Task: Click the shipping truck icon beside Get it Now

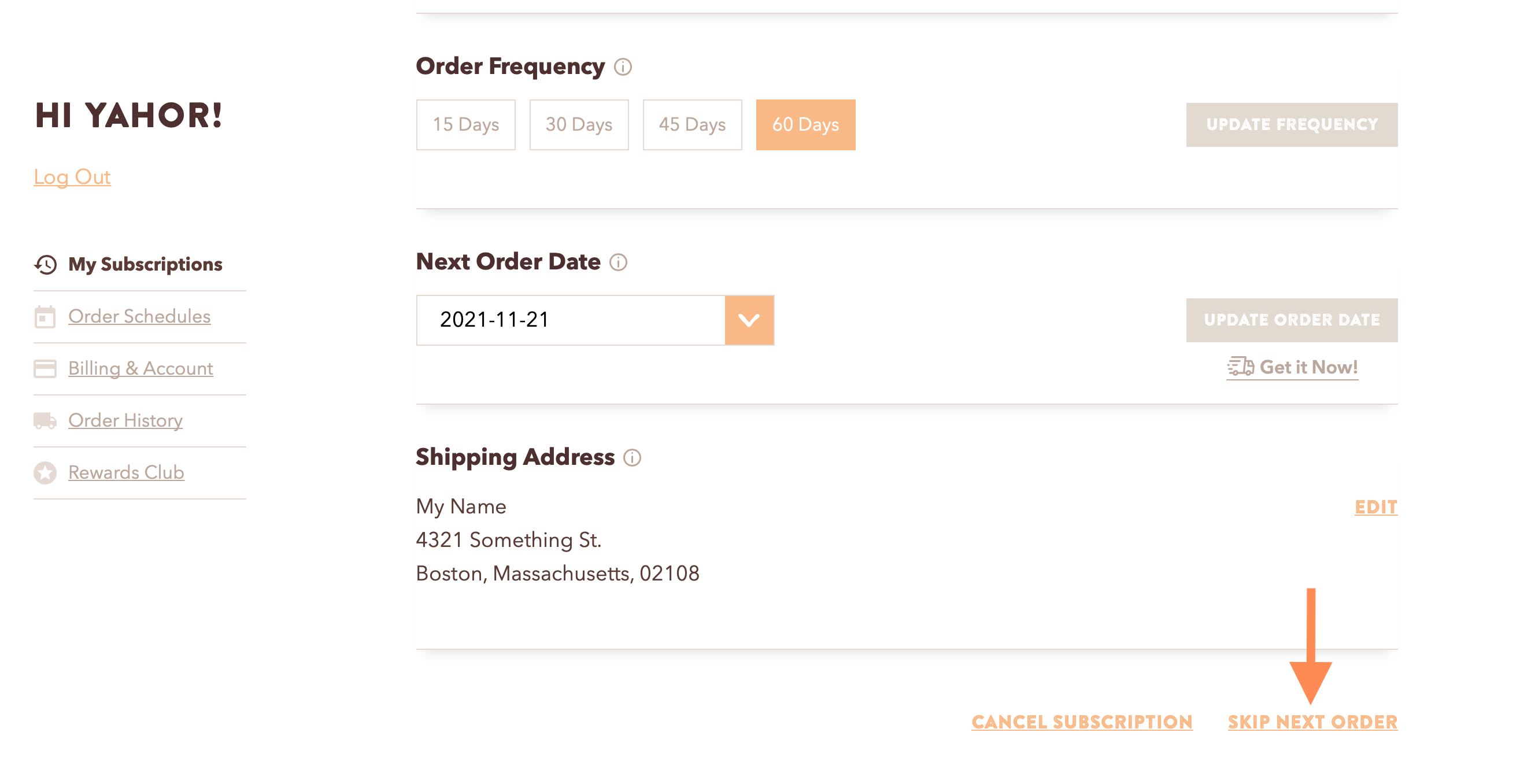Action: [1240, 367]
